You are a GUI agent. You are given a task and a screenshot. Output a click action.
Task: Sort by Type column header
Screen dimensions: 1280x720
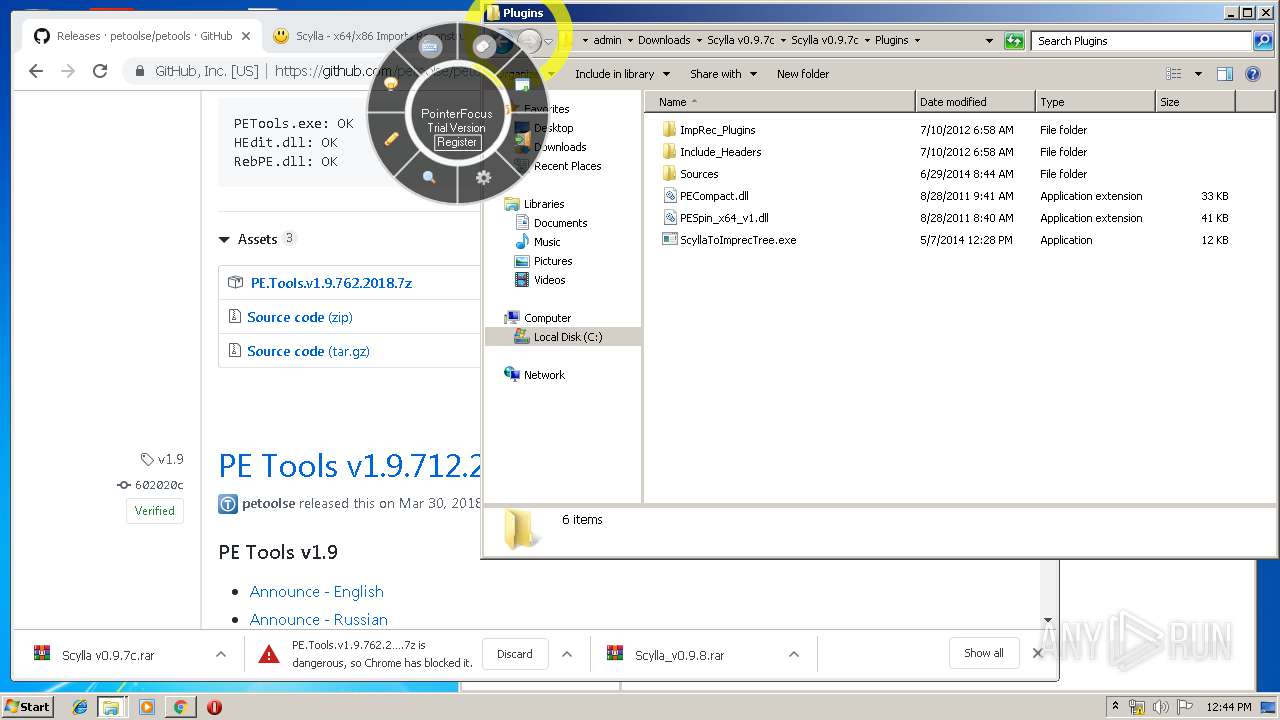tap(1095, 102)
